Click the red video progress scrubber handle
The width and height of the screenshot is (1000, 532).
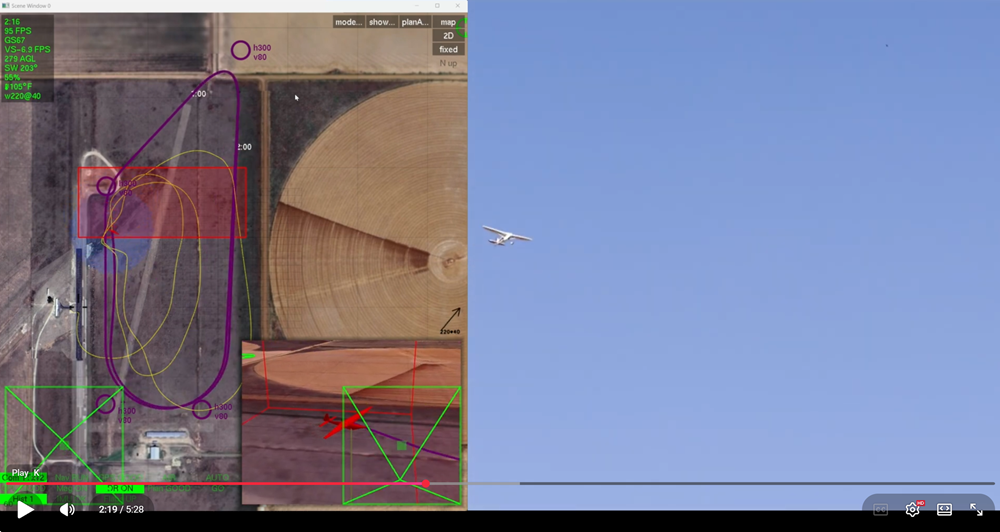(x=426, y=484)
